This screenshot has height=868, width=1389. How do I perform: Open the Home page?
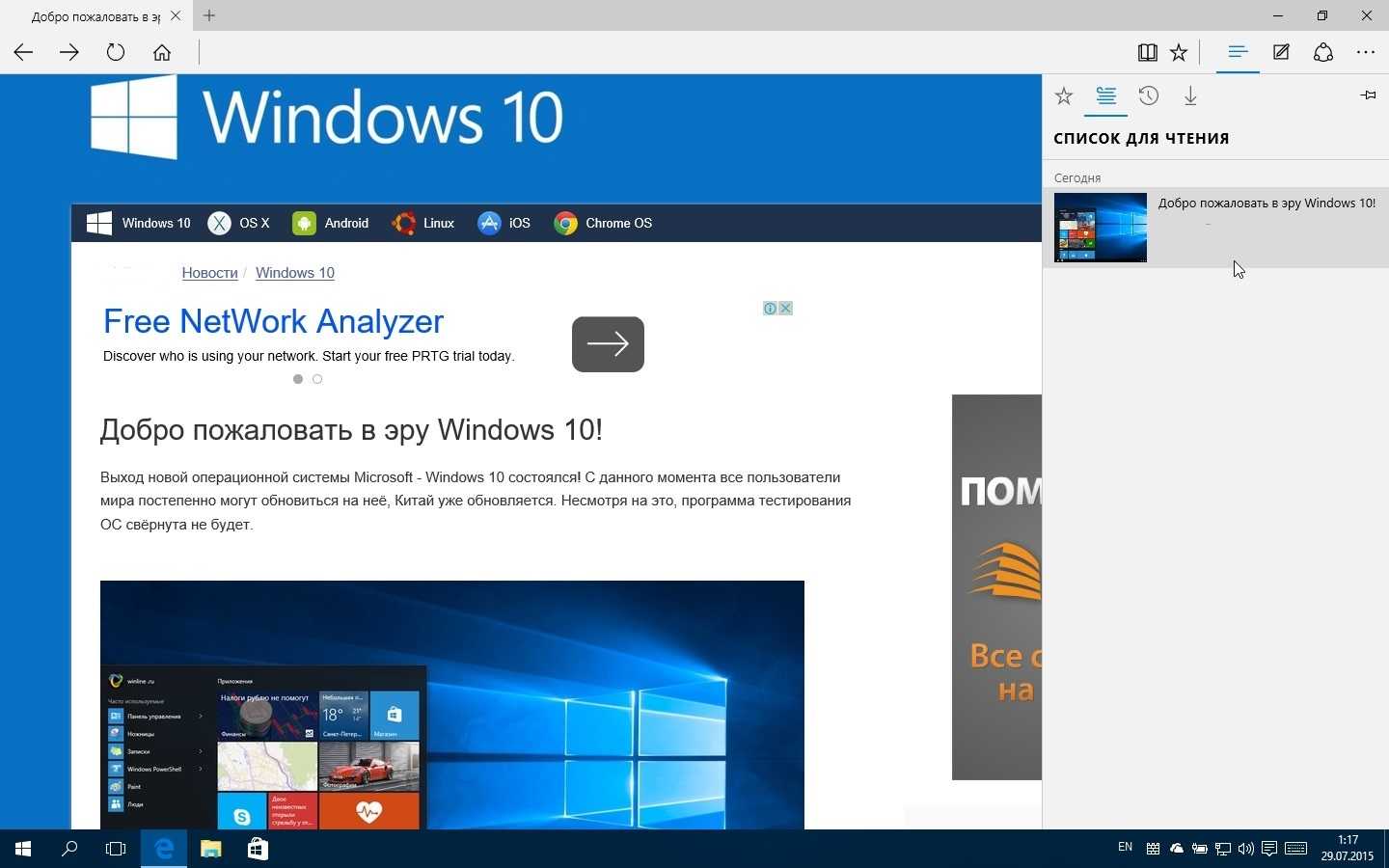[162, 53]
